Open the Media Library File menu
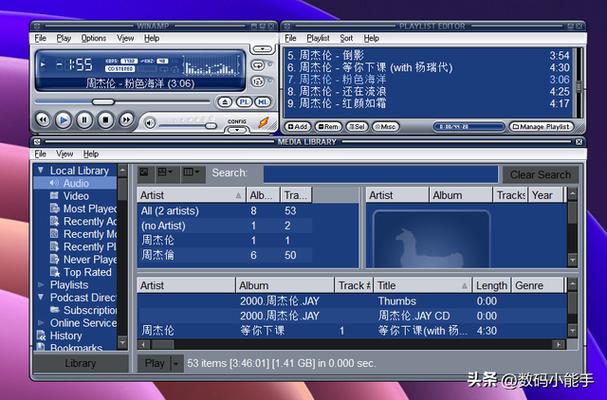Viewport: 607px width, 400px height. click(40, 154)
